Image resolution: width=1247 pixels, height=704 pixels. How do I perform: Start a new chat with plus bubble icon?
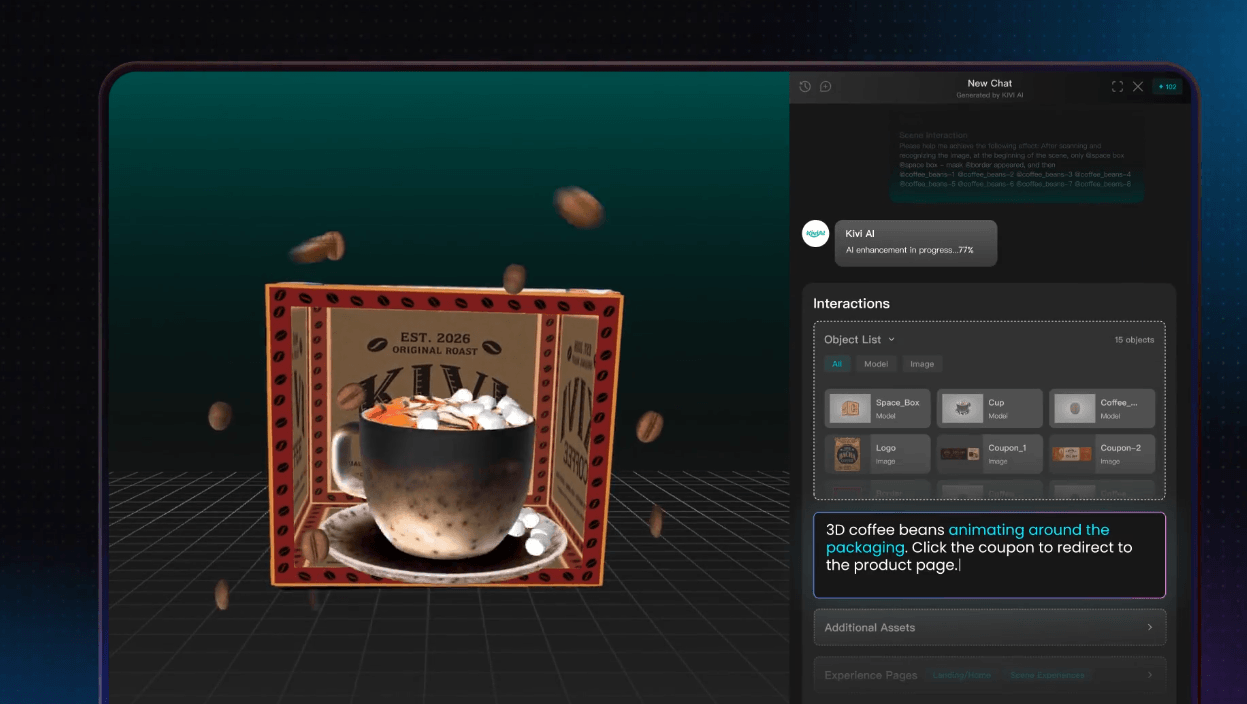[826, 87]
